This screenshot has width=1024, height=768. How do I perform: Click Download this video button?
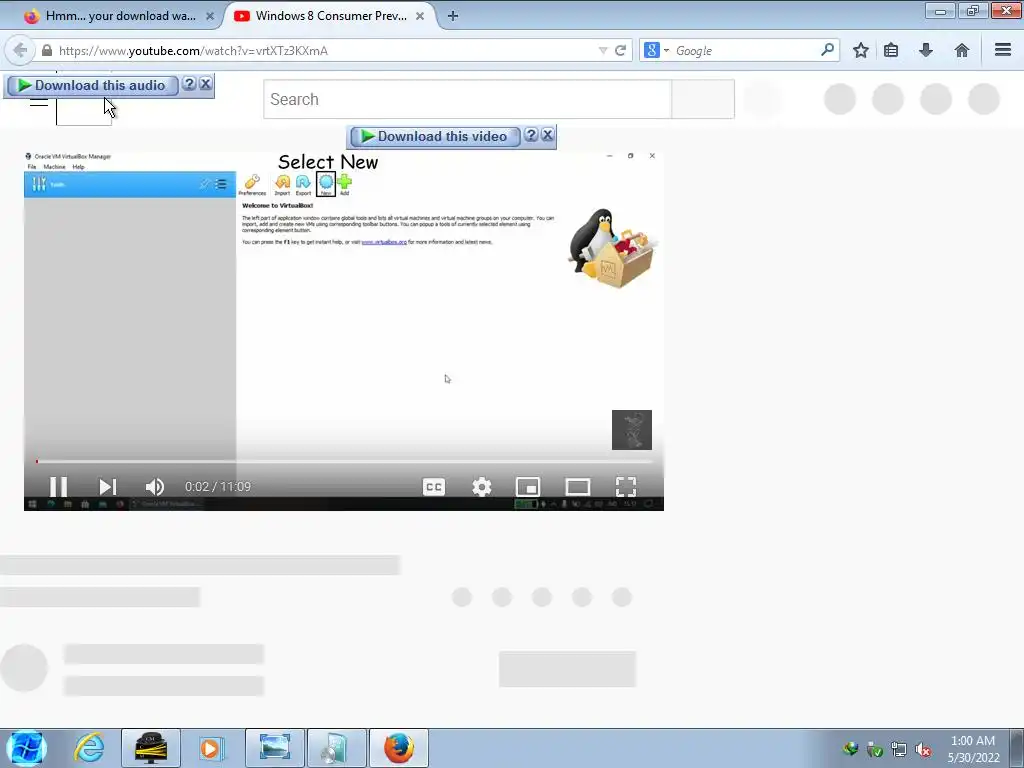click(435, 136)
